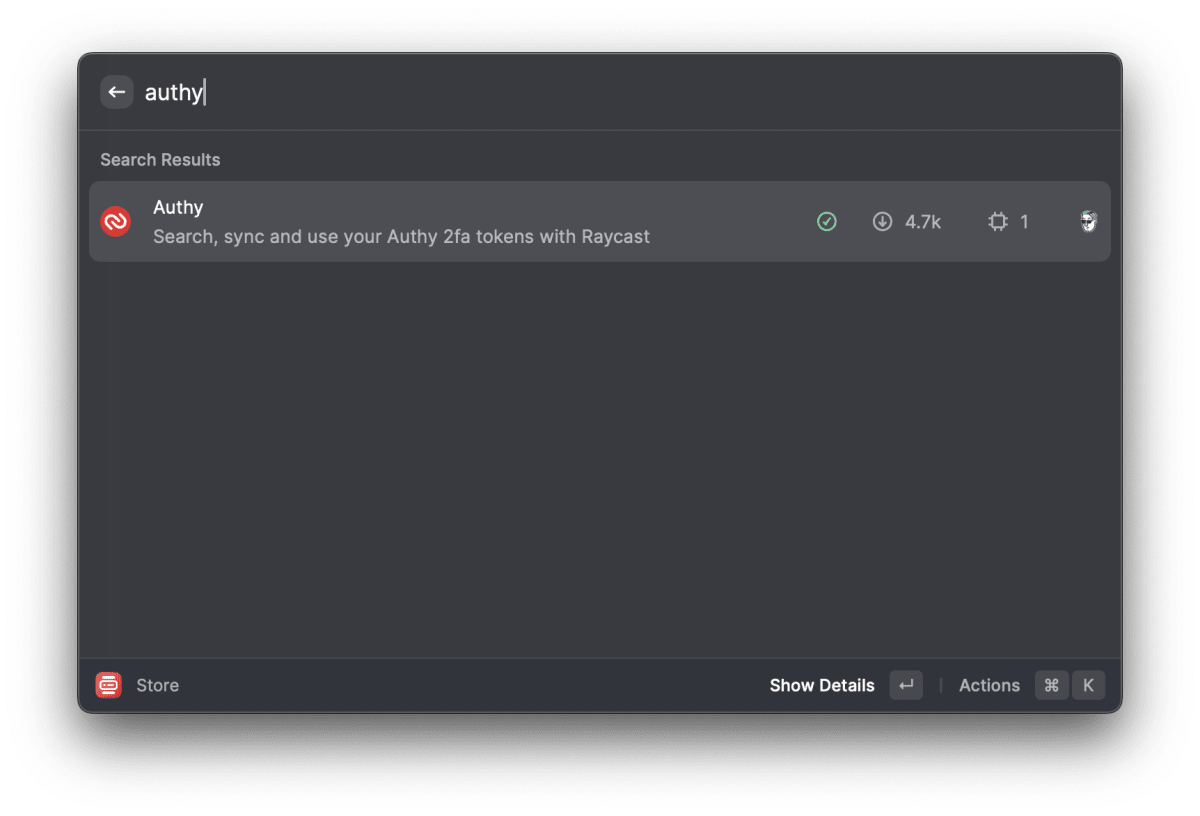Click the Authy red extension logo
Image resolution: width=1200 pixels, height=816 pixels.
116,221
